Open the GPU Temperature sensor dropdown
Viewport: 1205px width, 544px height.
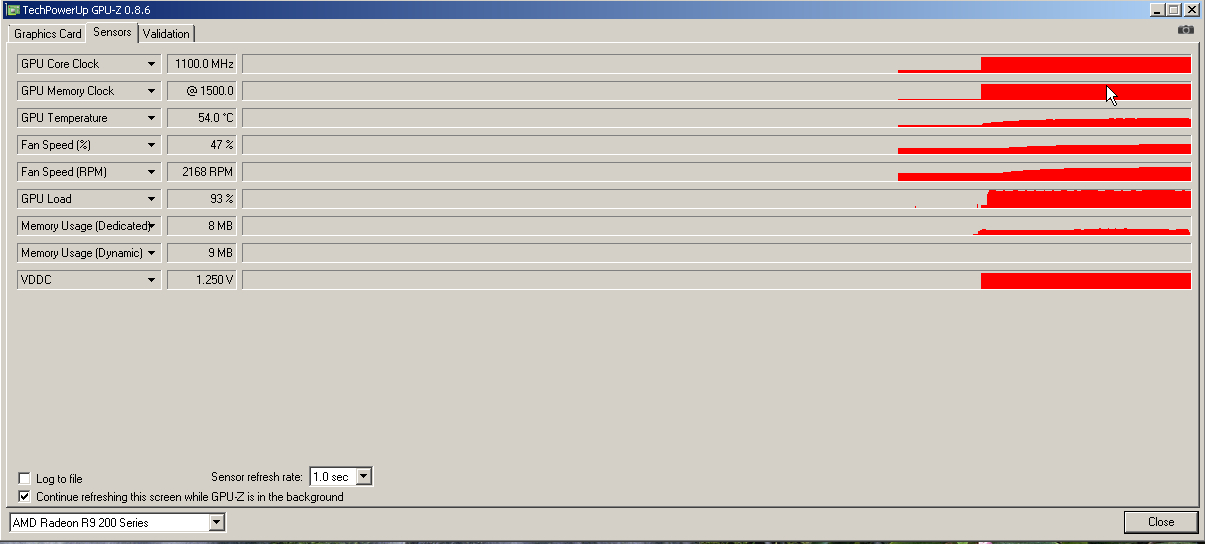(89, 118)
